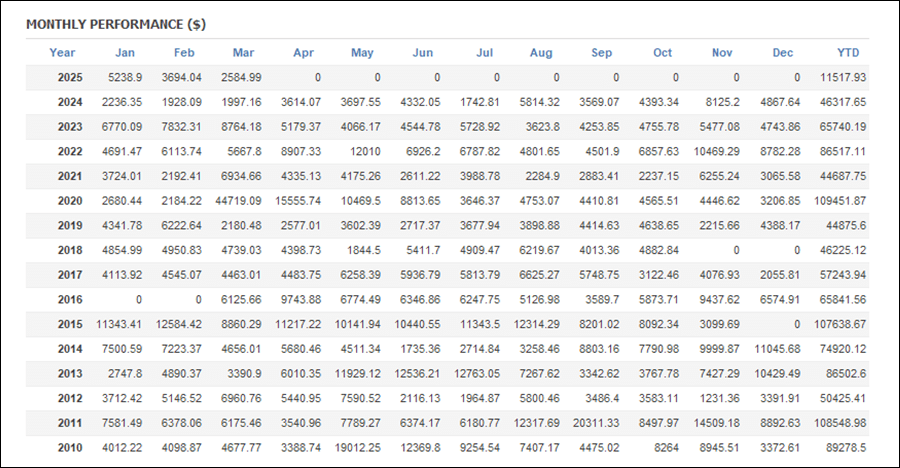Click the 2020 year row label
Viewport: 900px width, 468px height.
point(70,201)
